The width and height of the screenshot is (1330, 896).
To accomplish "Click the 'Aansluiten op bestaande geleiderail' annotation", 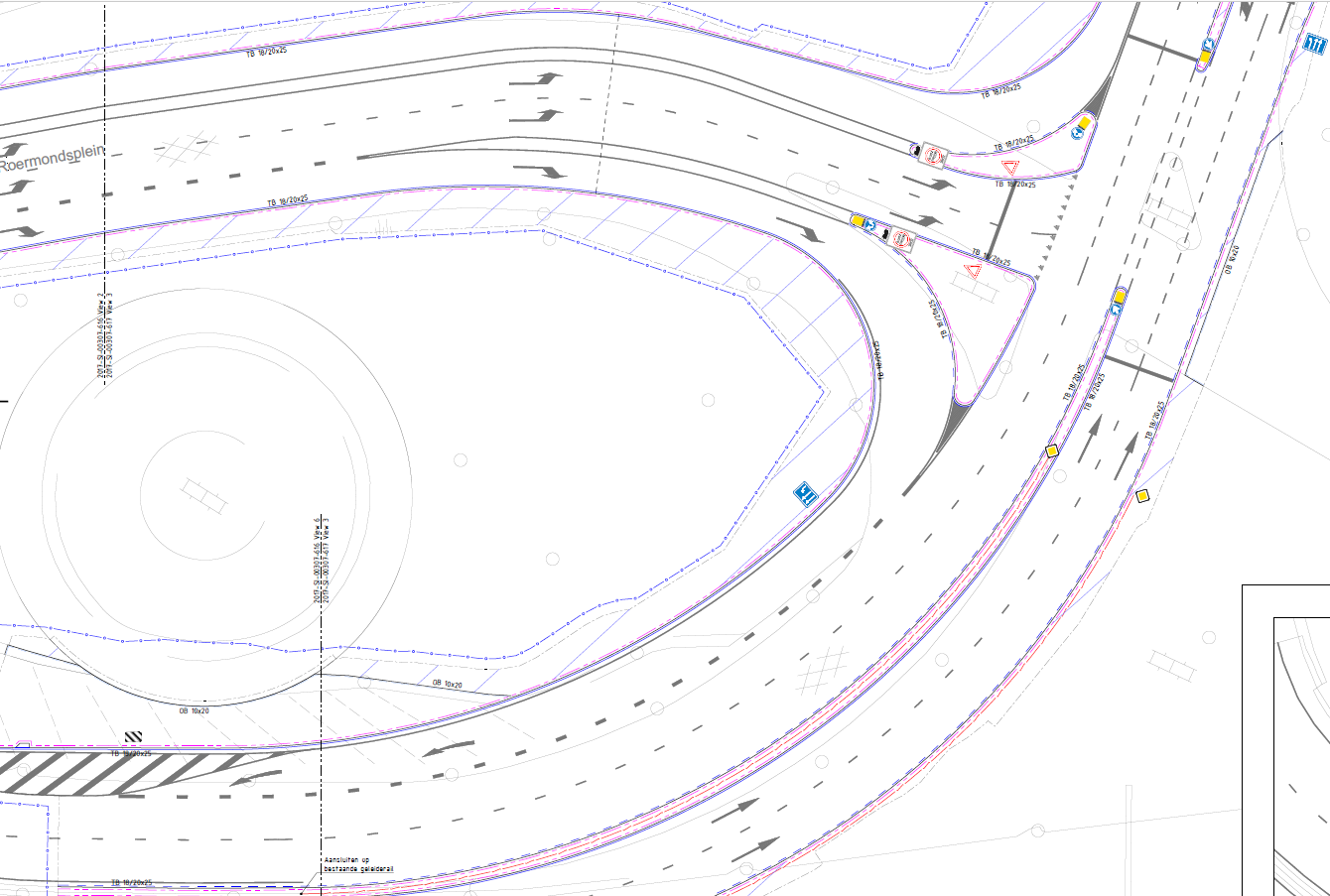I will point(358,864).
